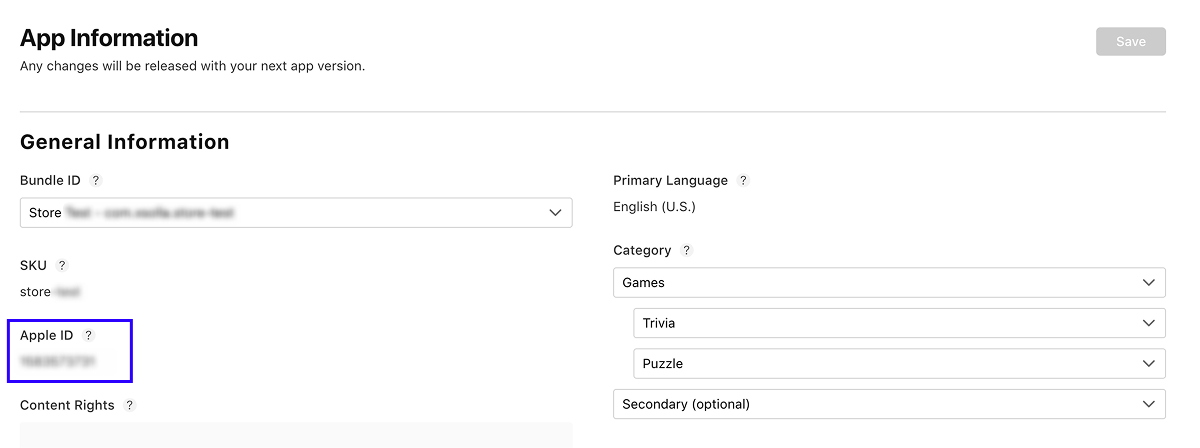The width and height of the screenshot is (1200, 448).
Task: Click the question mark next to Category
Action: (x=686, y=251)
